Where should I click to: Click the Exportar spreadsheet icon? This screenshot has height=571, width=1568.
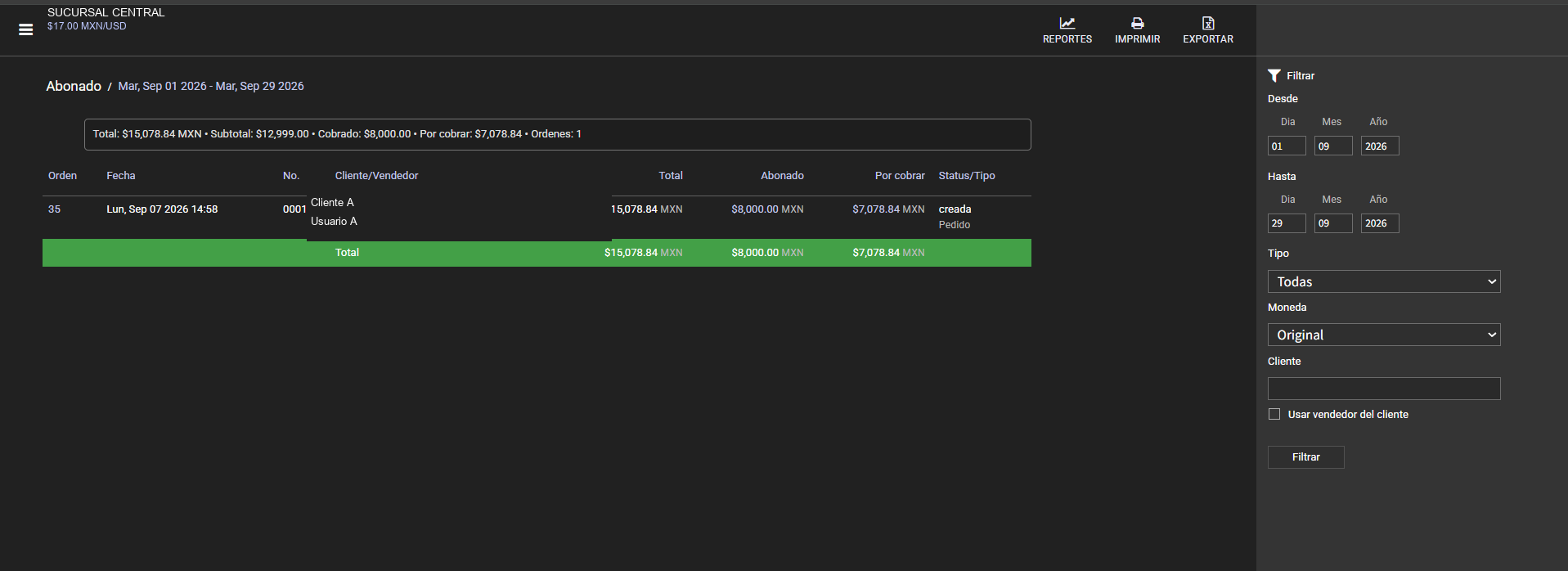point(1208,23)
